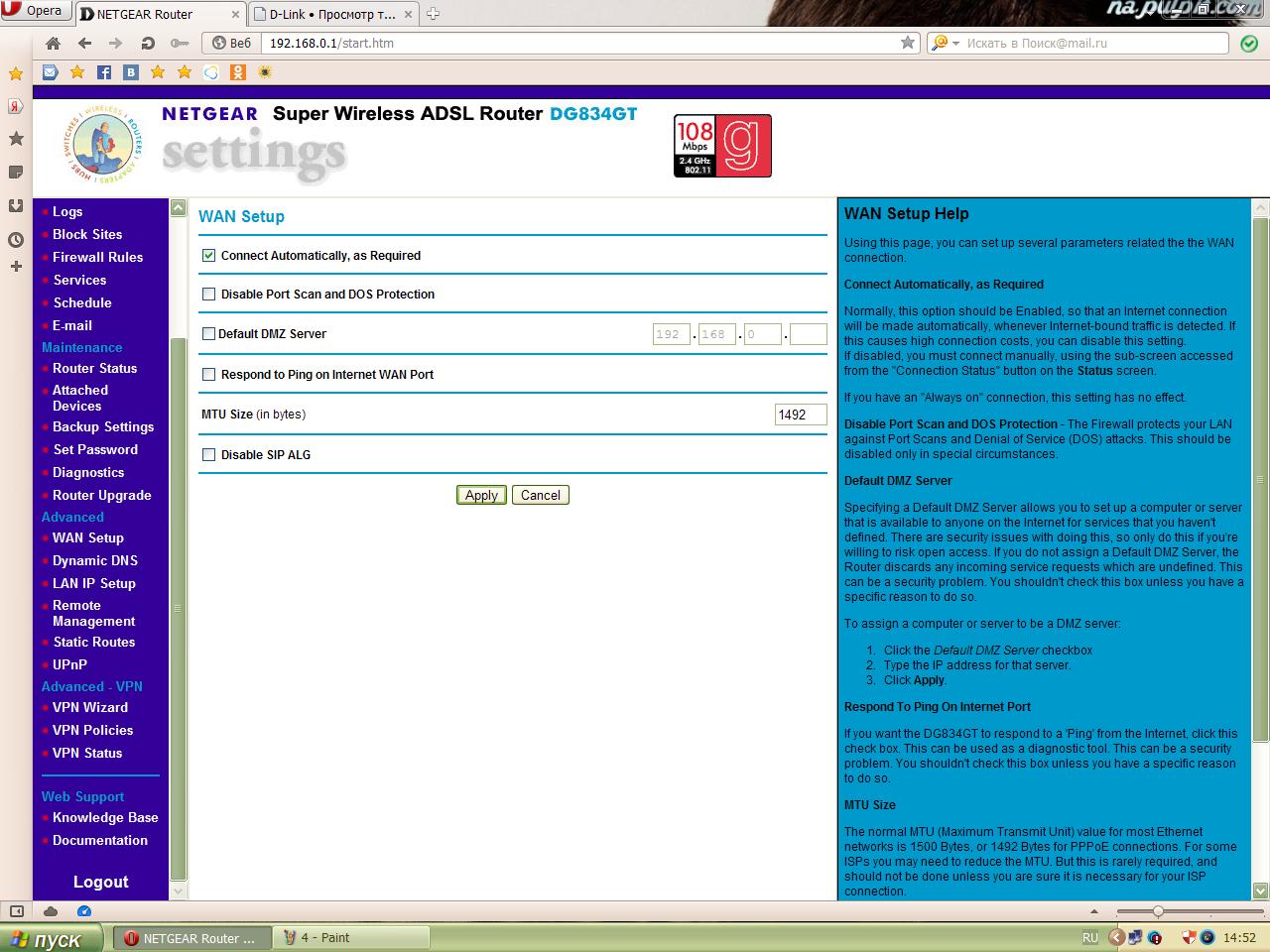Click the RU language indicator in tray
1270x952 pixels.
(x=1090, y=937)
